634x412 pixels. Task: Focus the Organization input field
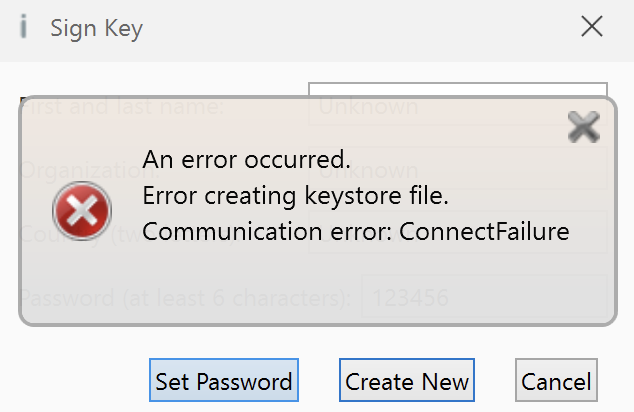pyautogui.click(x=457, y=170)
